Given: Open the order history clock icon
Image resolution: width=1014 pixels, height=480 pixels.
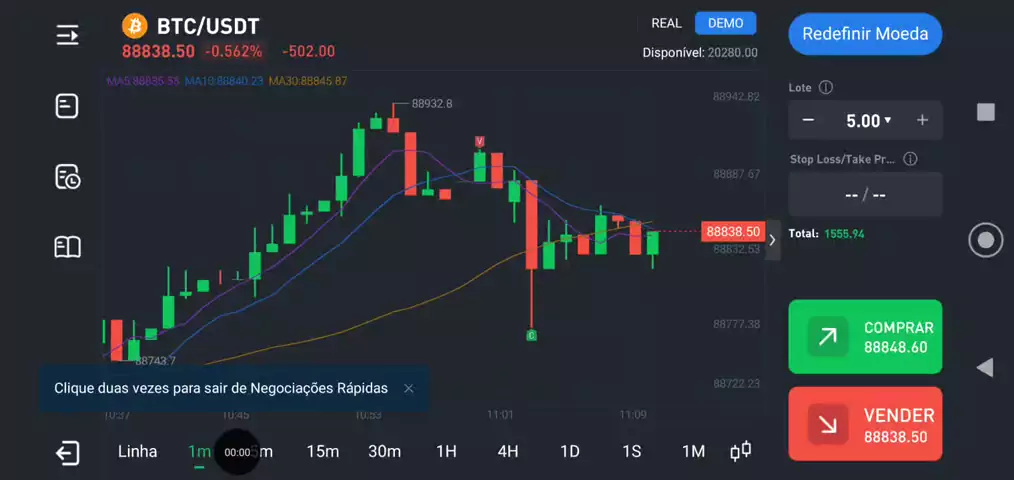Looking at the screenshot, I should coord(67,177).
